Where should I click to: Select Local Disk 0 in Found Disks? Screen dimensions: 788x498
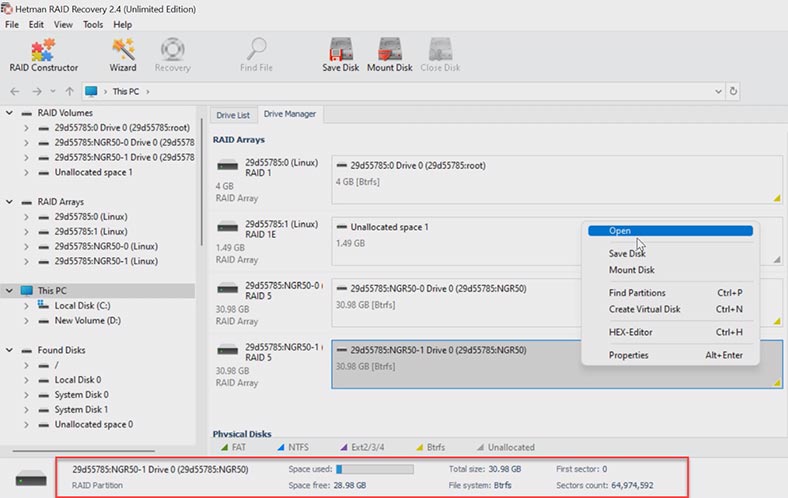(x=78, y=380)
